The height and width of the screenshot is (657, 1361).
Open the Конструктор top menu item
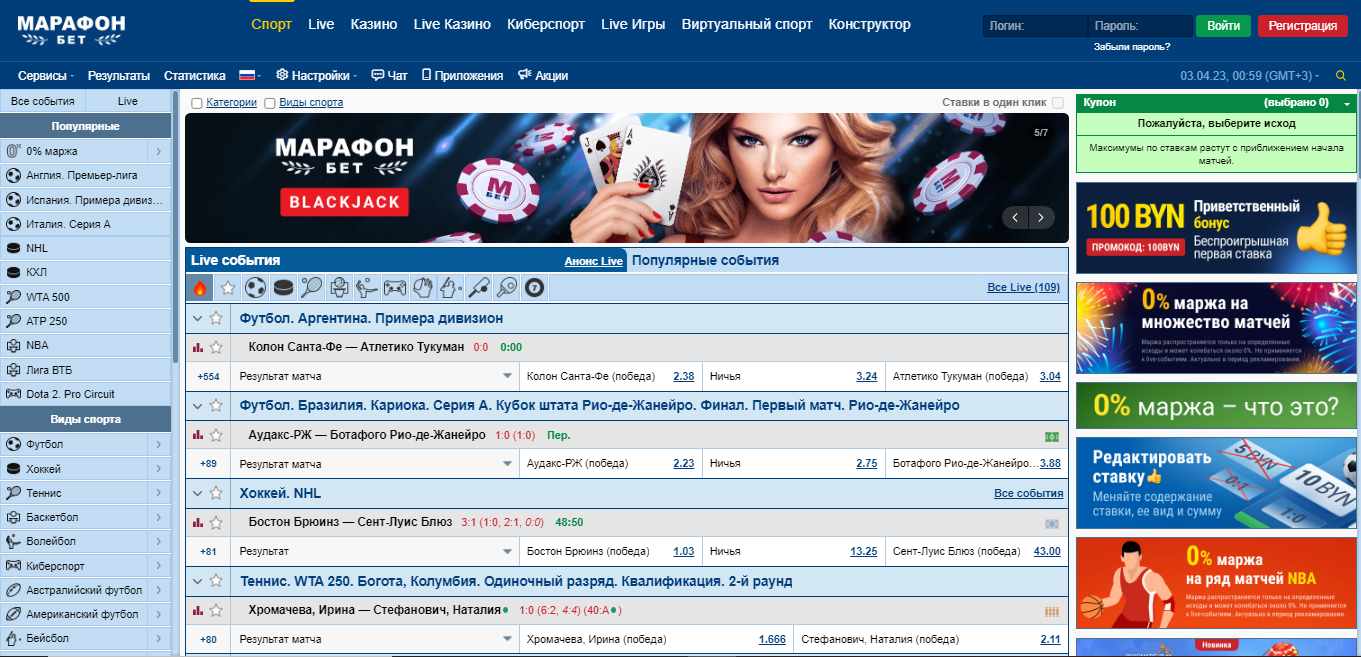870,24
